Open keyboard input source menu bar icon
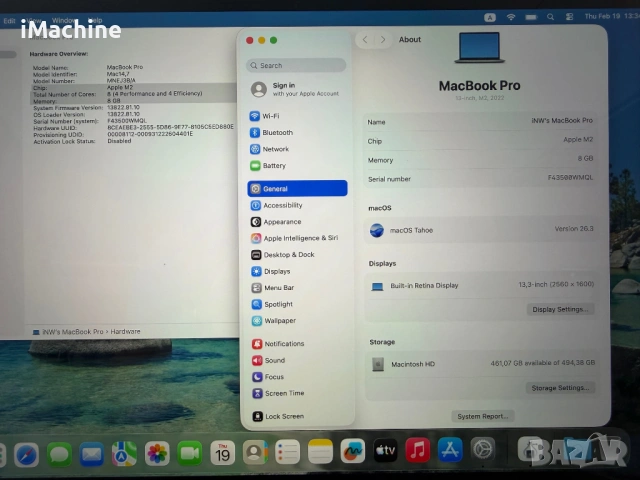Screen dimensions: 640x480 point(490,17)
